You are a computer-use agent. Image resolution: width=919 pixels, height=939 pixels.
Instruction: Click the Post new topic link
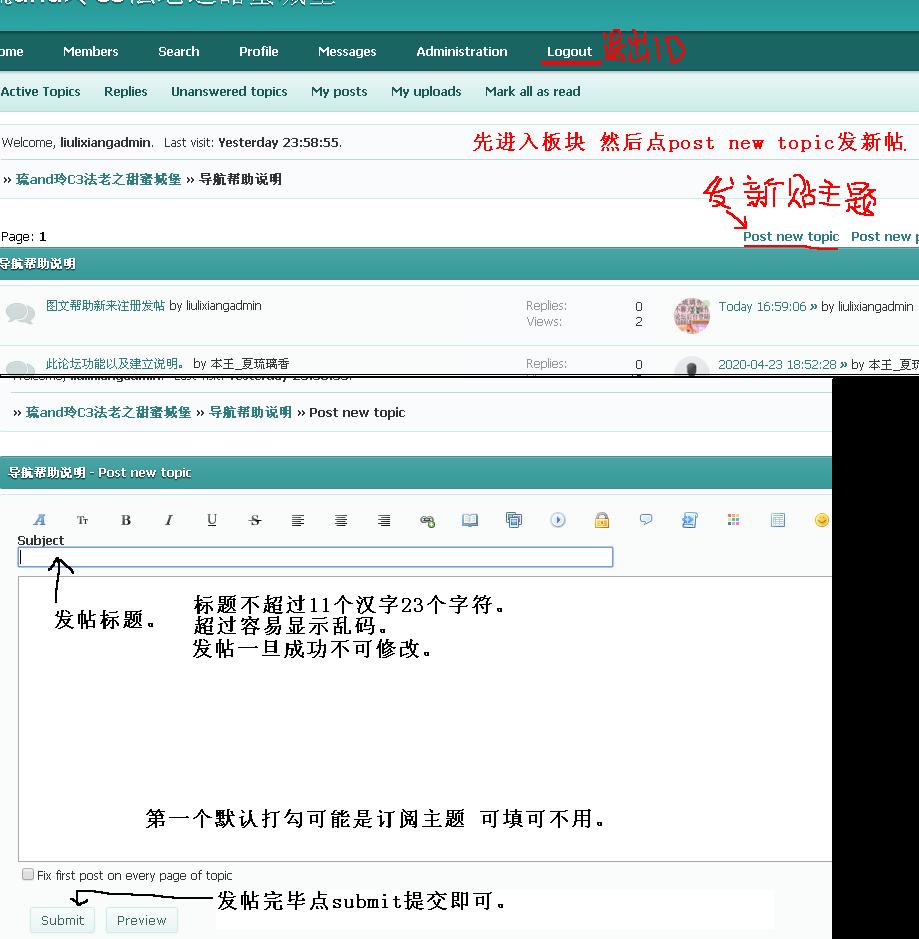click(x=791, y=237)
